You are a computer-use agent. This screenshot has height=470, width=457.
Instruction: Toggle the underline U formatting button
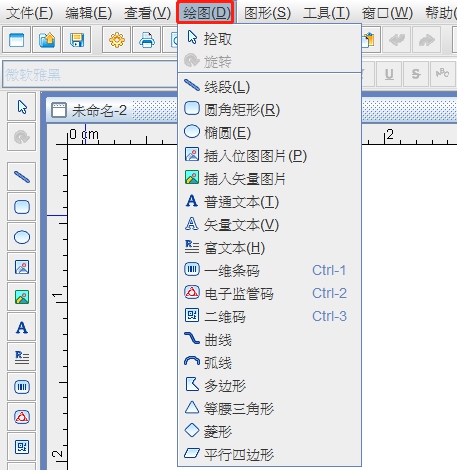(389, 74)
